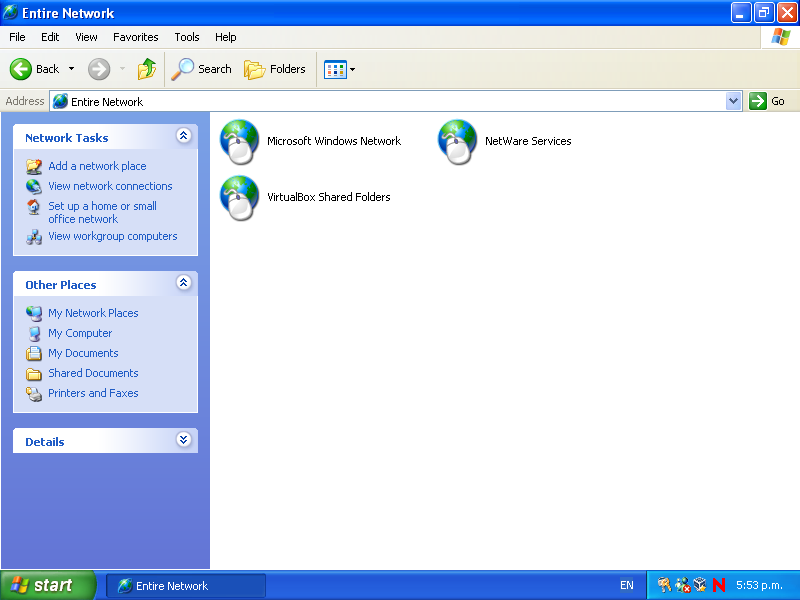This screenshot has width=800, height=600.
Task: Go to Printers and Faxes link
Action: [93, 393]
